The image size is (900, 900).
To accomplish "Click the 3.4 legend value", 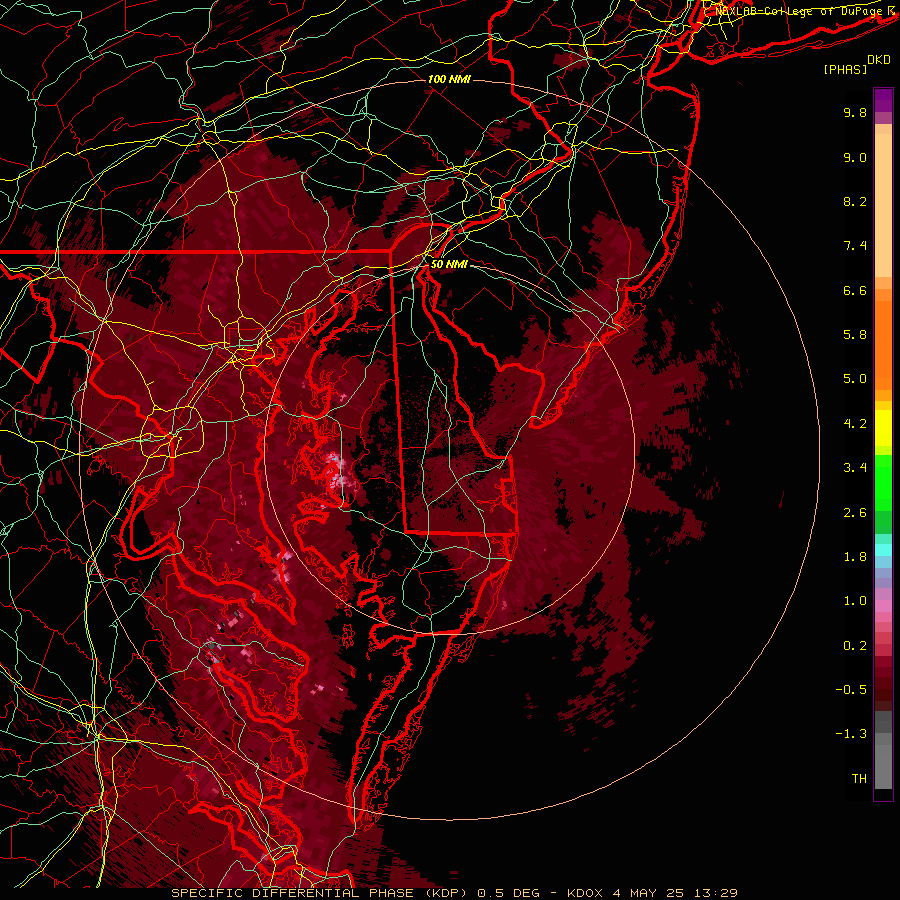I will click(855, 468).
